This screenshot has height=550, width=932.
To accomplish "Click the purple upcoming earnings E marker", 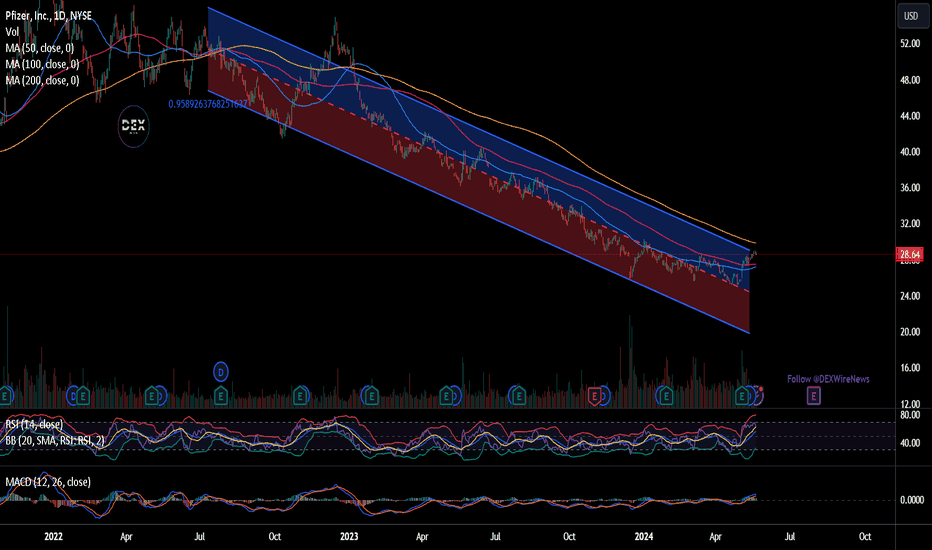I will point(813,395).
